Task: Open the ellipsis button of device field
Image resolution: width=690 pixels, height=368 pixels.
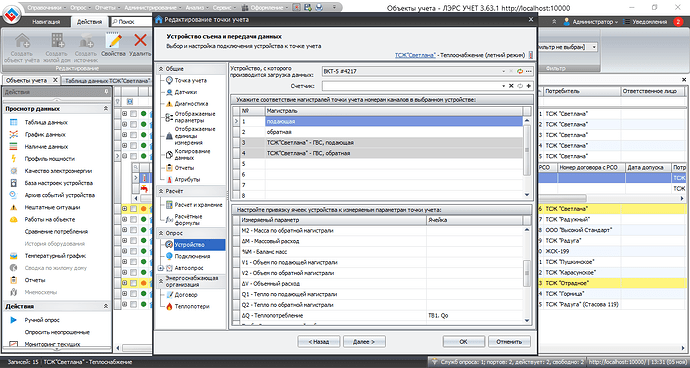Action: coord(528,71)
